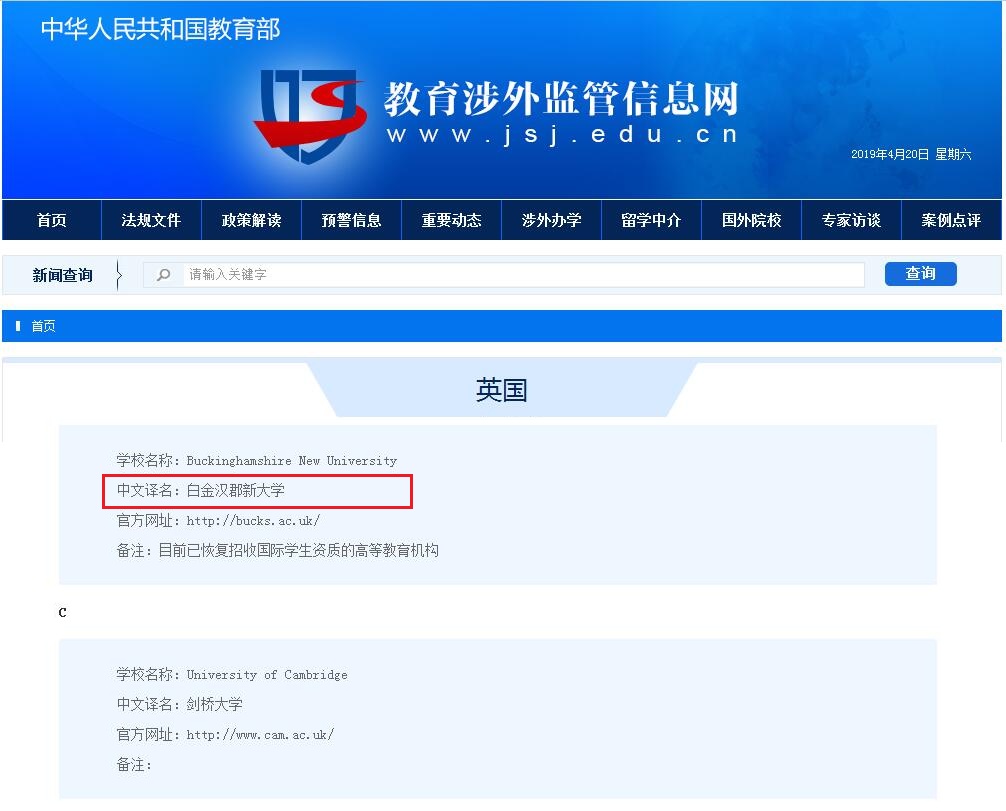Click school name University of Cambridge
The height and width of the screenshot is (811, 1006).
(x=267, y=675)
